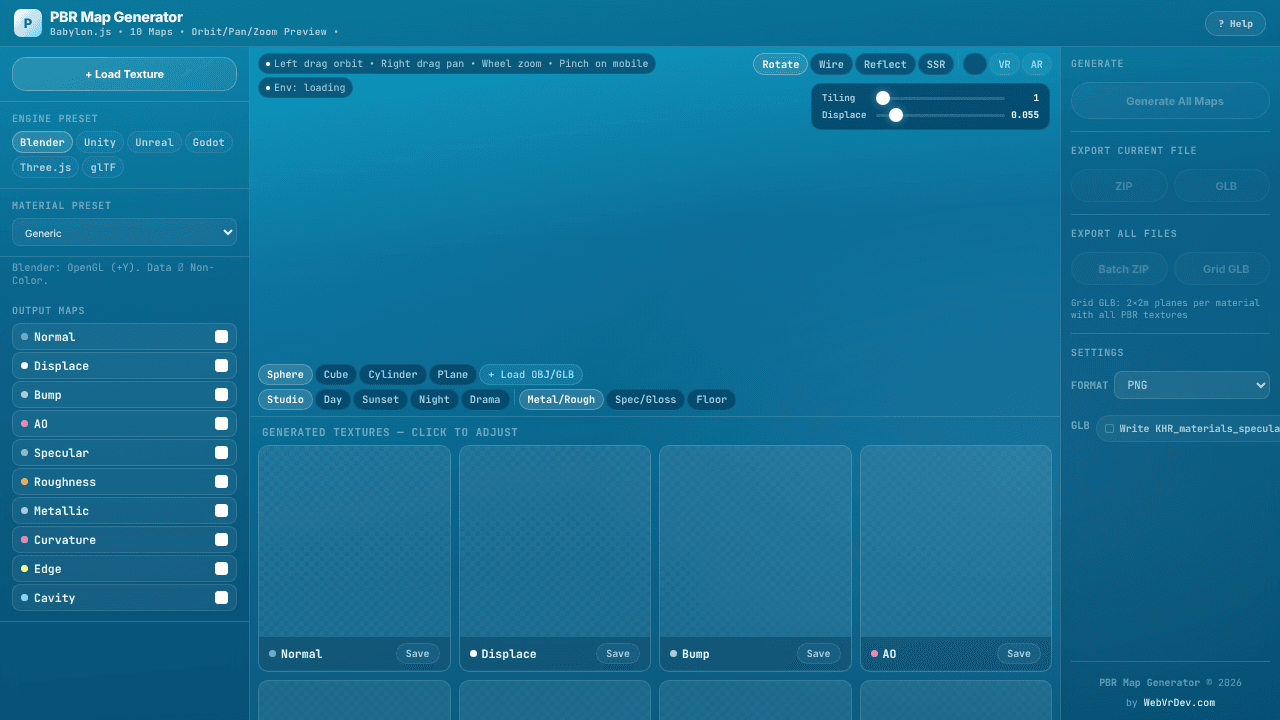Enable the Normal output map checkbox
Image resolution: width=1280 pixels, height=720 pixels.
click(221, 337)
